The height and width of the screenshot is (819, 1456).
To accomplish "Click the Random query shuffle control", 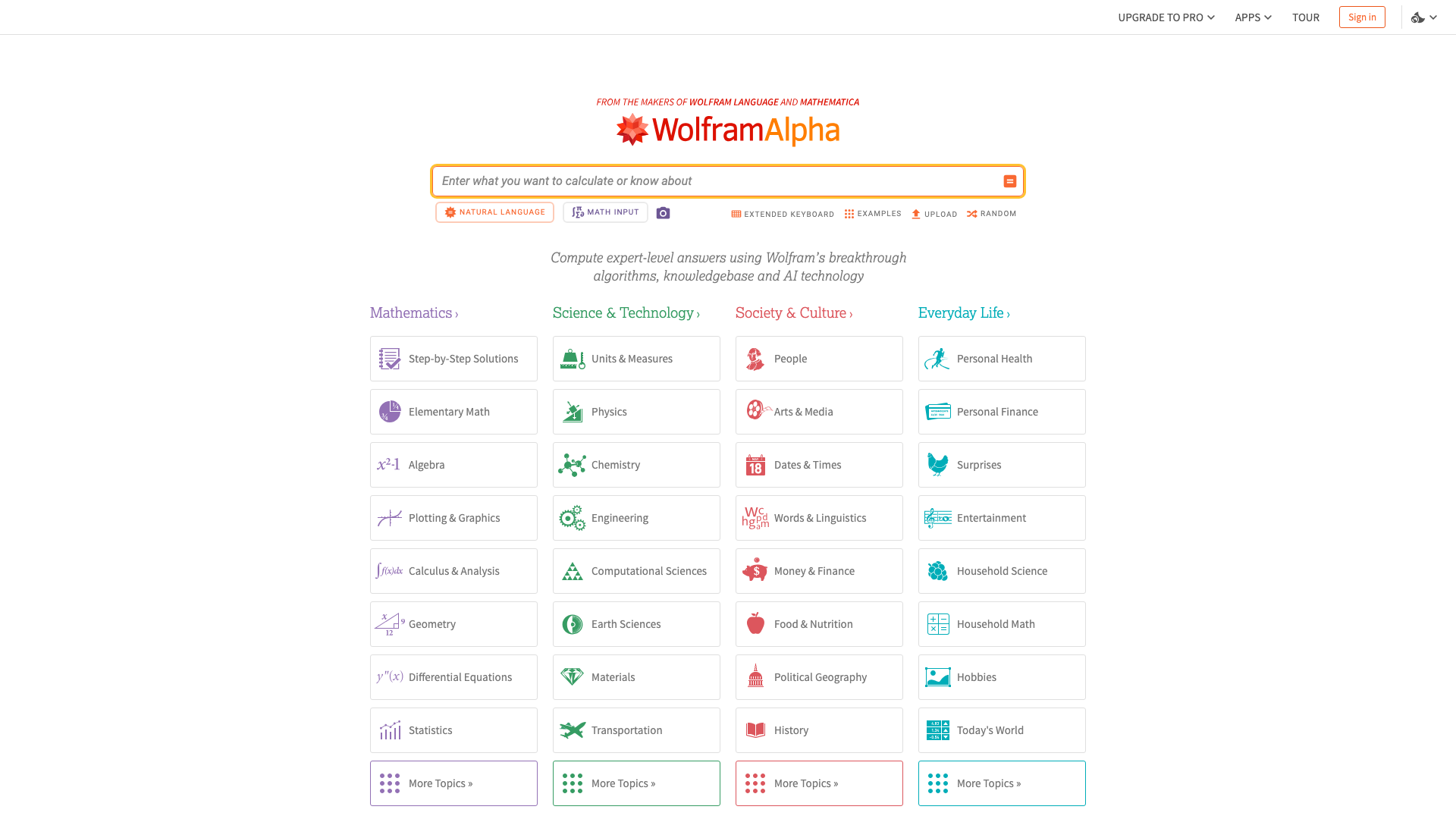I will 990,213.
